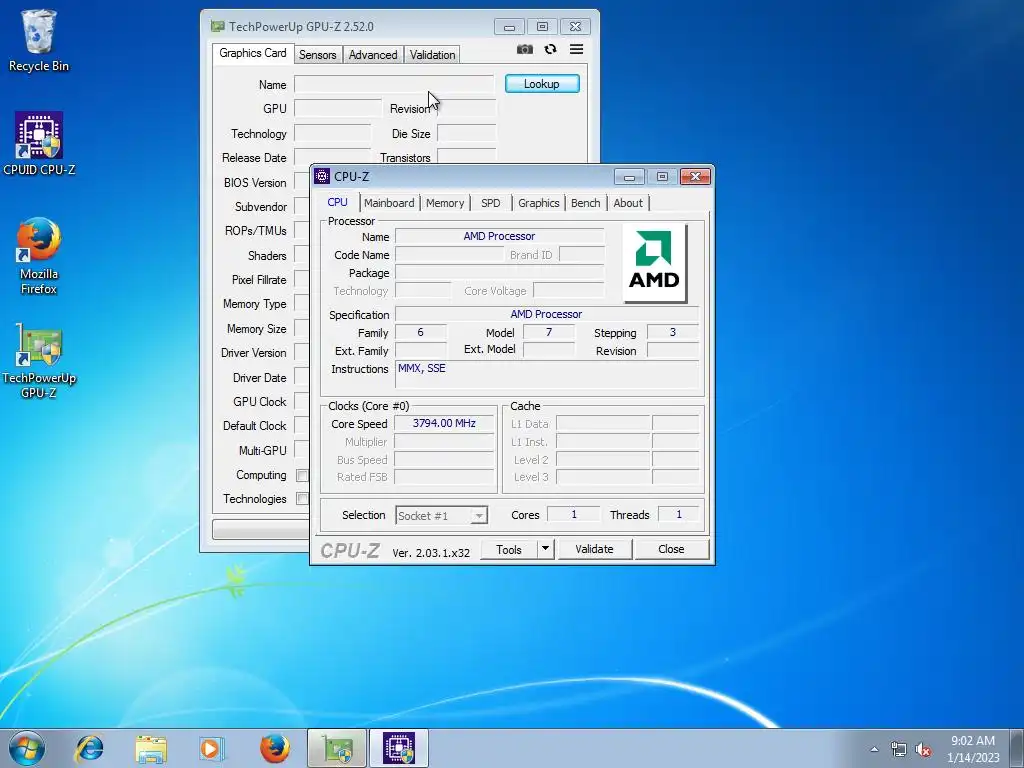Open the Tools dropdown arrow in CPU-Z
The width and height of the screenshot is (1024, 768).
545,549
